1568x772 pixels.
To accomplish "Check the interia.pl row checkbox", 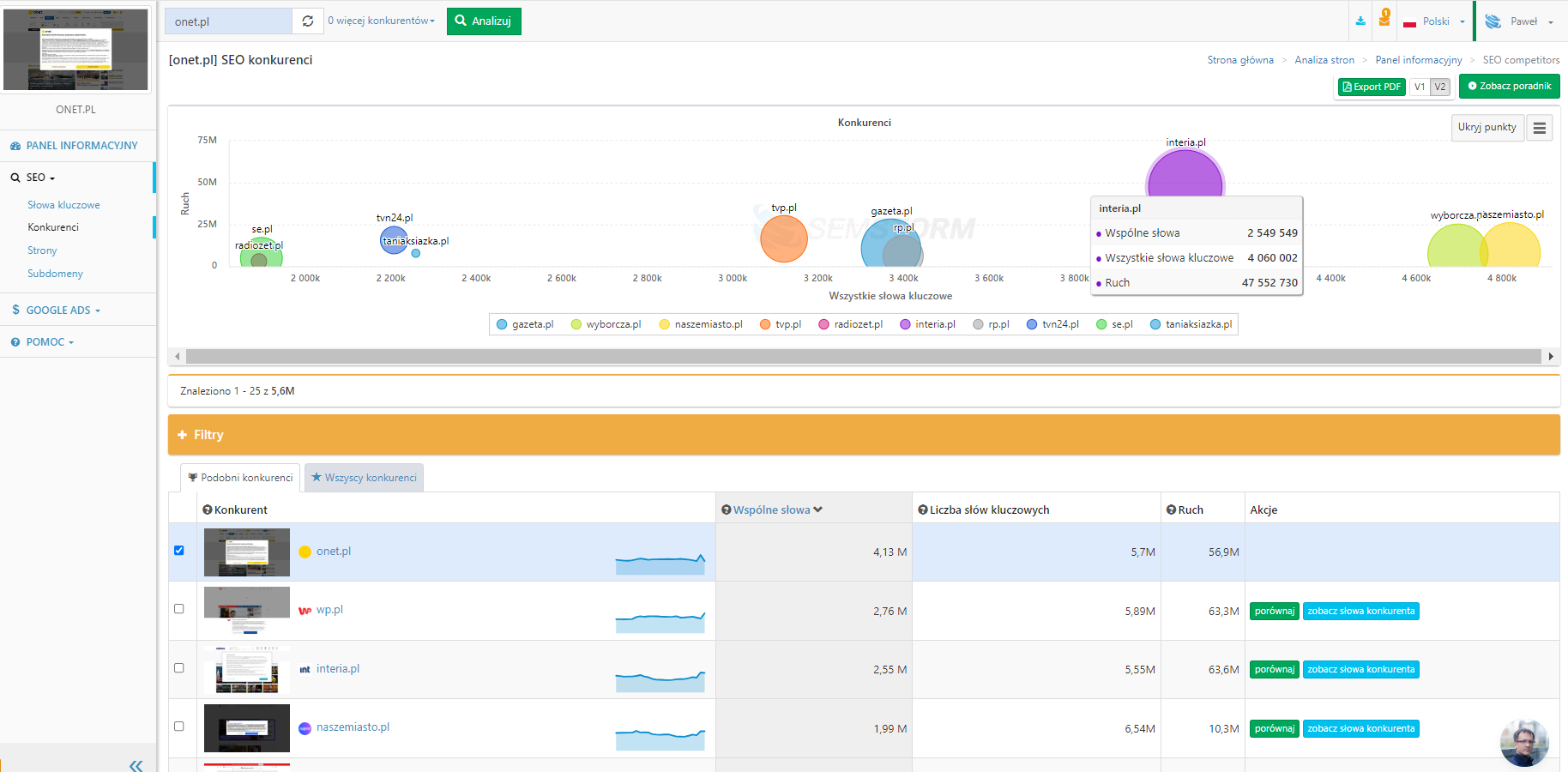I will (179, 668).
